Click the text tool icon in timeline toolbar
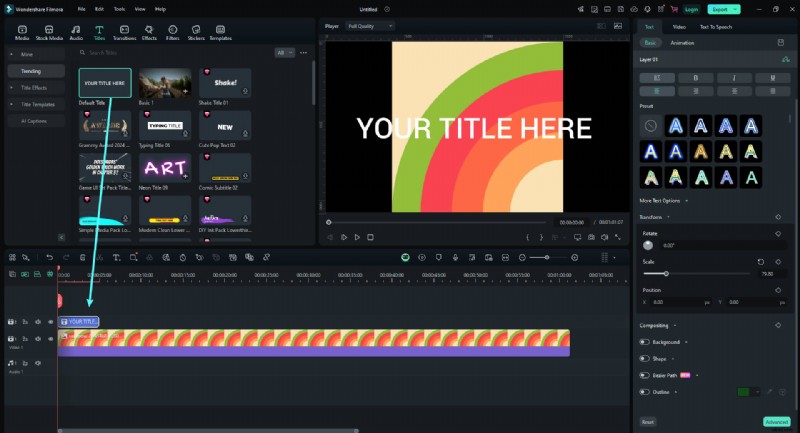Image resolution: width=800 pixels, height=433 pixels. click(117, 258)
